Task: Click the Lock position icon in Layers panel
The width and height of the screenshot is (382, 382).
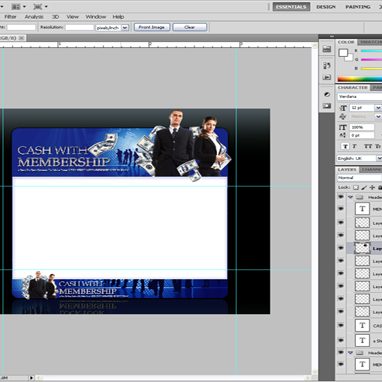Action: coord(372,188)
